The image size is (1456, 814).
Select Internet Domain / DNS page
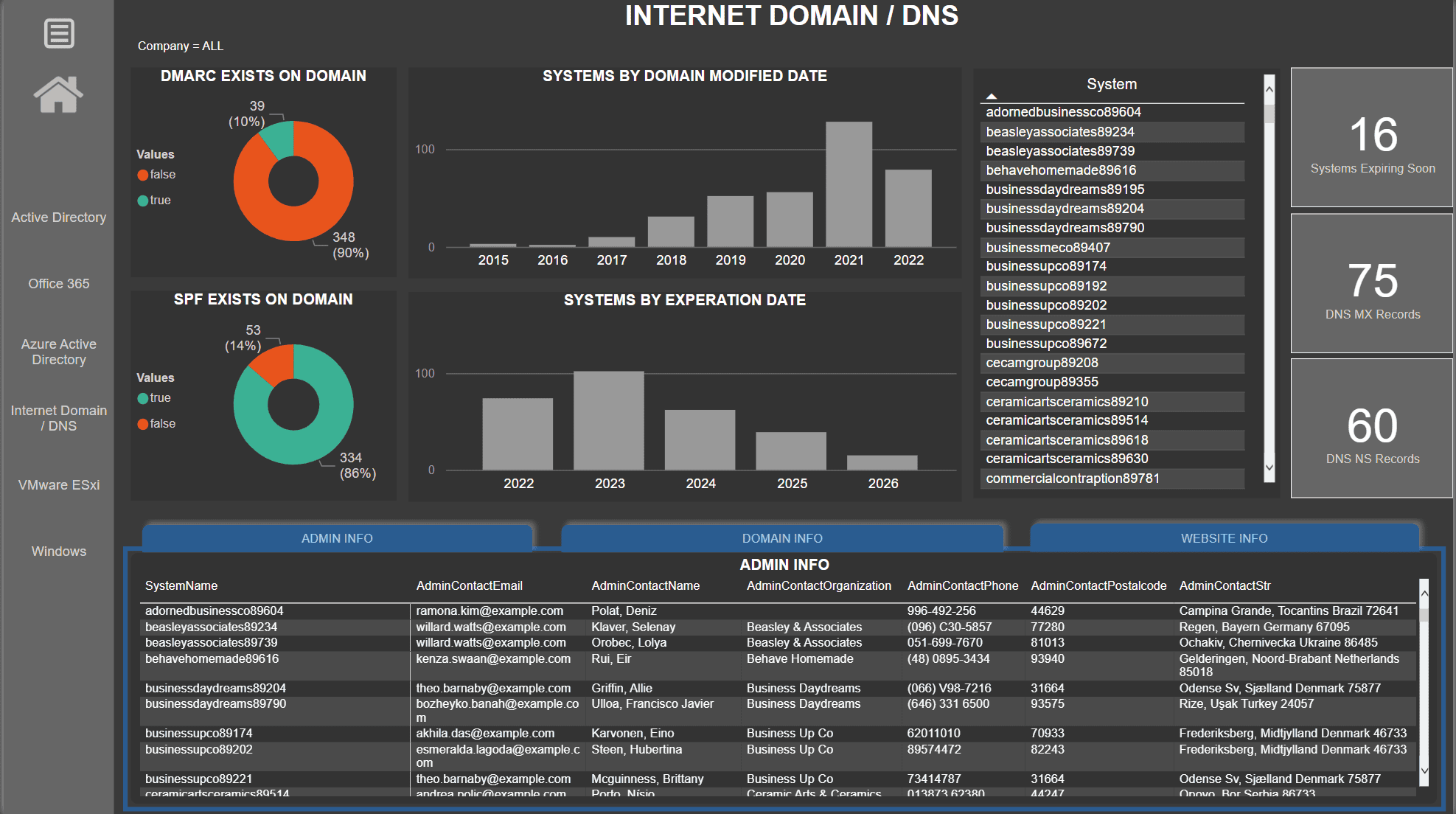(59, 418)
